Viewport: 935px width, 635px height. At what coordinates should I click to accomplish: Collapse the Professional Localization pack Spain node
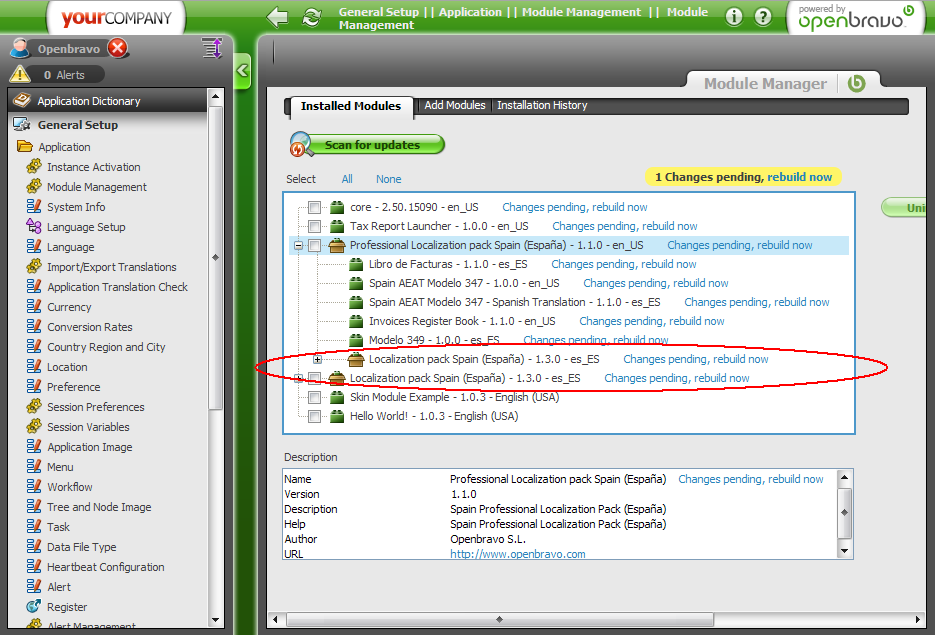[x=298, y=246]
